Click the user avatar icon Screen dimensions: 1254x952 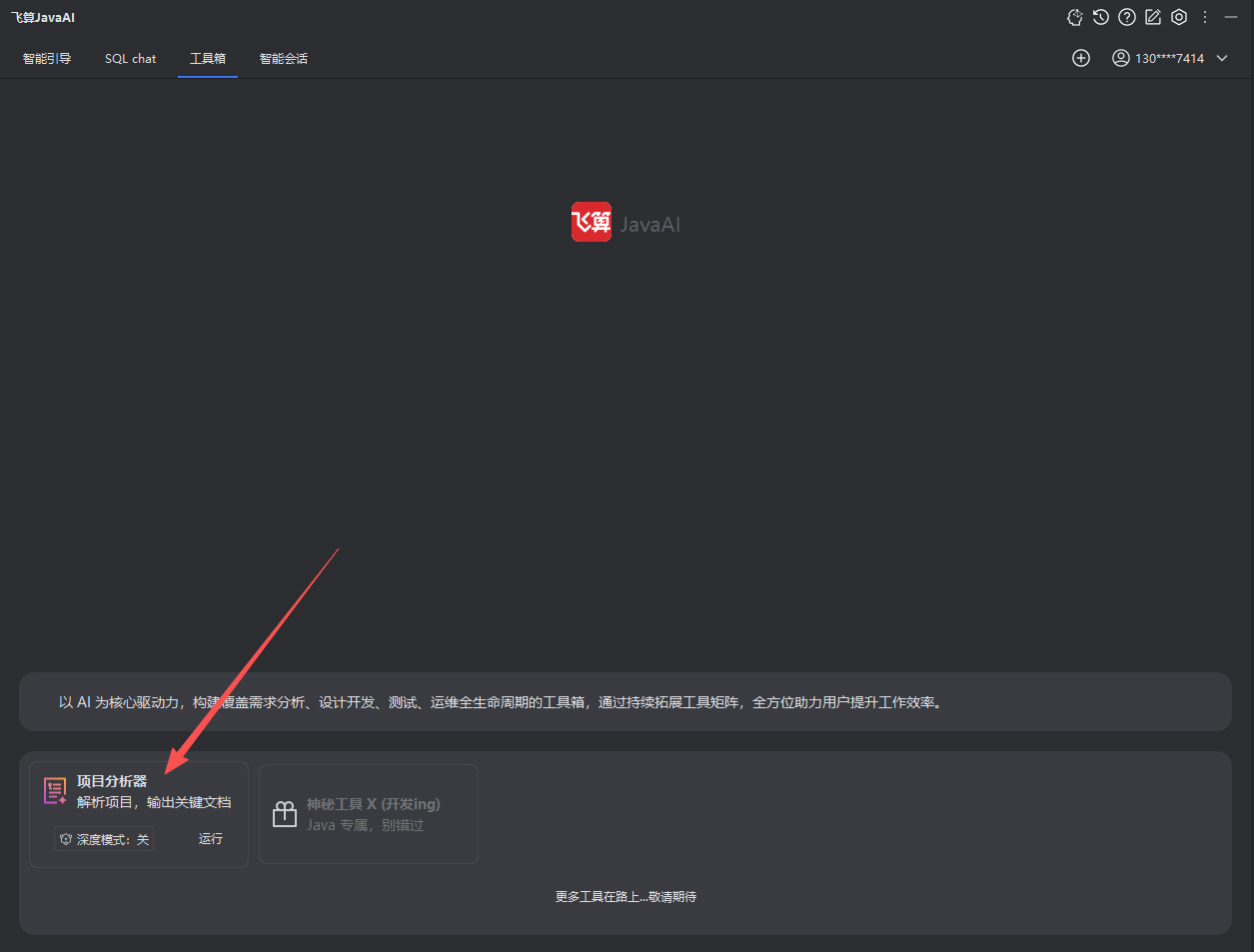(1121, 58)
